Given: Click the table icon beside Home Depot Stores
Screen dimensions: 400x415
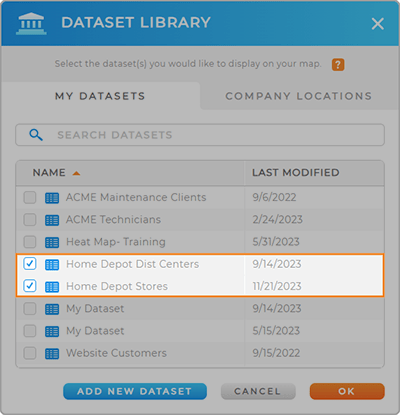Looking at the screenshot, I should point(52,287).
